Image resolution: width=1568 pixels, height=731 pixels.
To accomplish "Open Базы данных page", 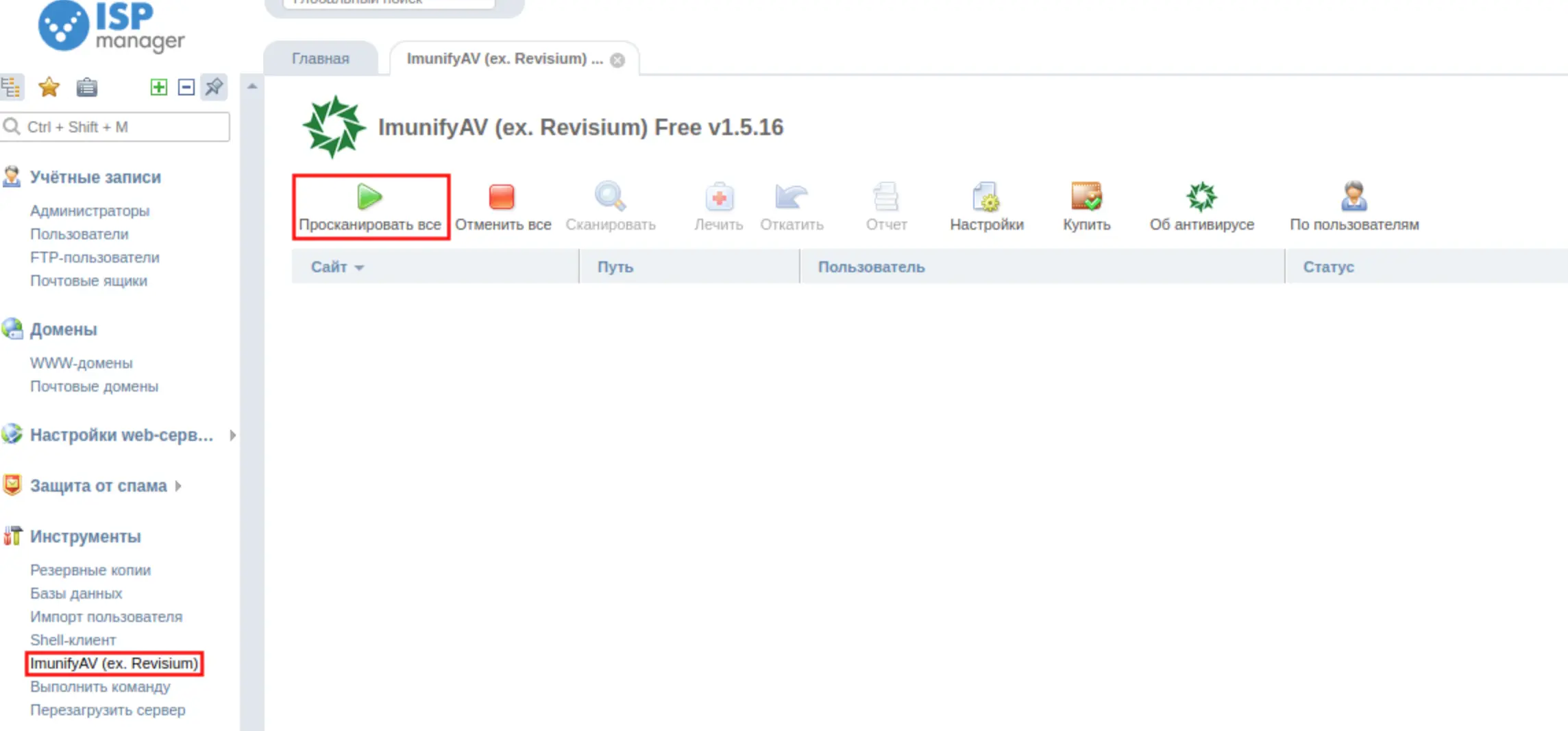I will click(76, 594).
